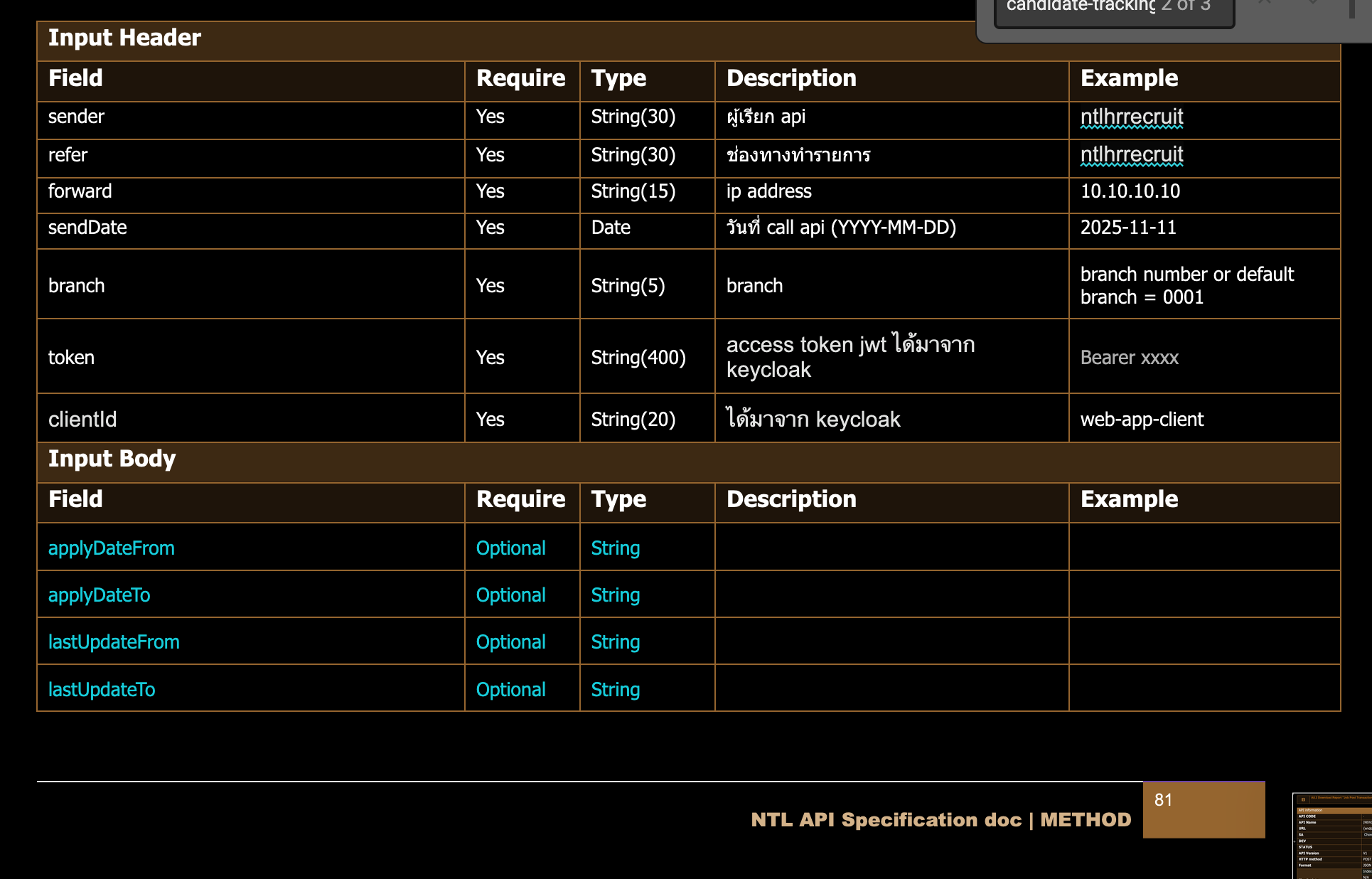The image size is (1372, 879).
Task: Click the sendDate example 2025-11-11
Action: point(1128,228)
